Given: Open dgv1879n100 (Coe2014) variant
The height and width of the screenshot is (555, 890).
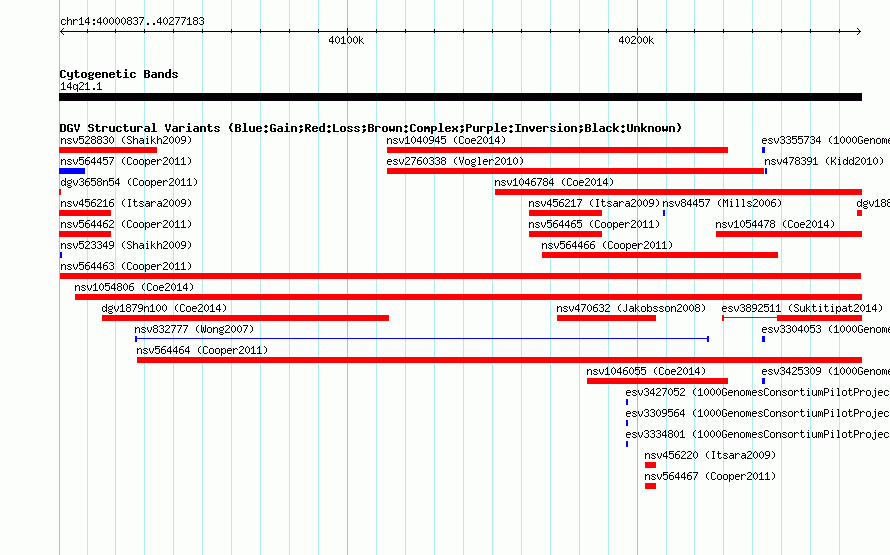Looking at the screenshot, I should click(x=164, y=308).
